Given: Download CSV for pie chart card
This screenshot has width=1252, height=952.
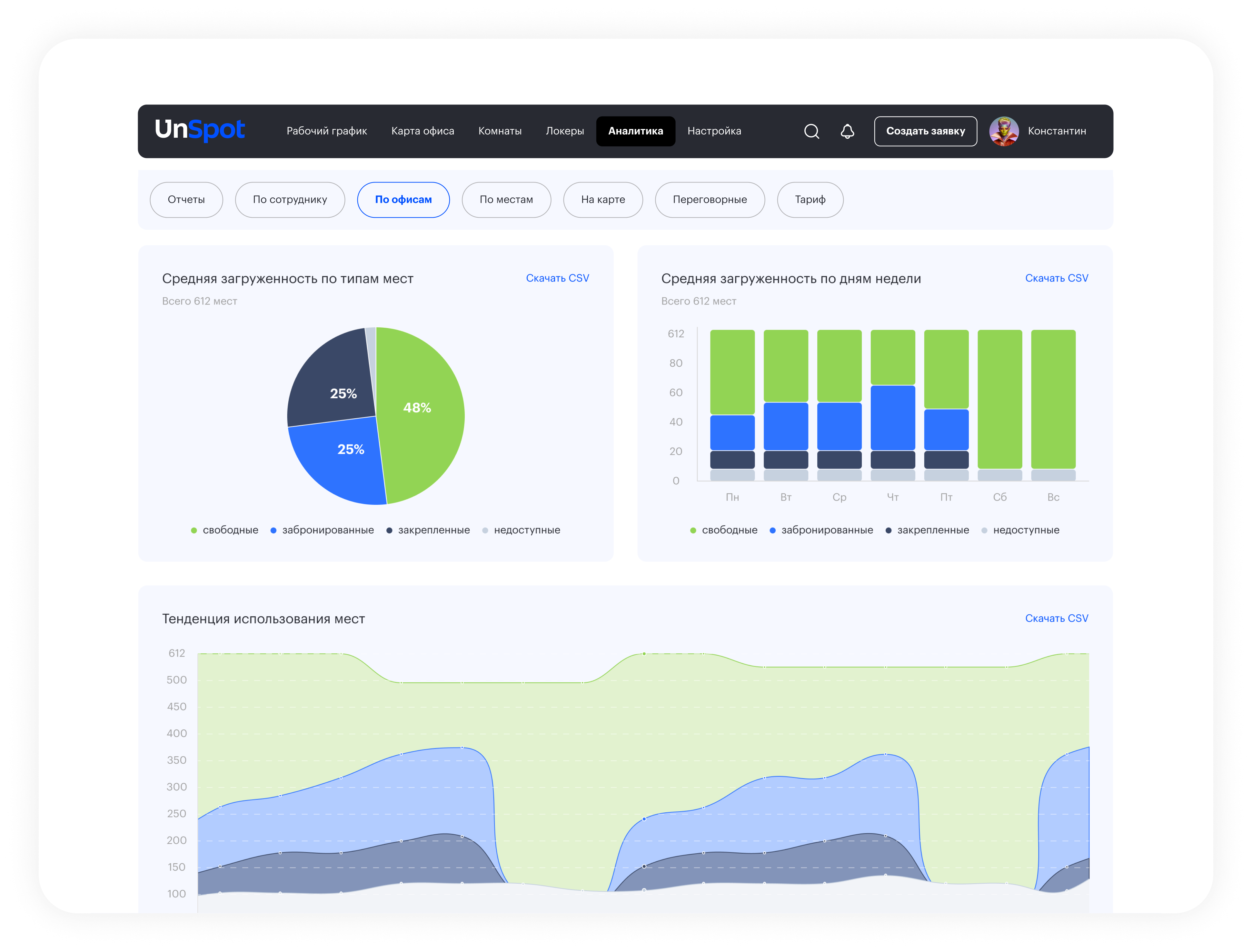Looking at the screenshot, I should pos(557,278).
